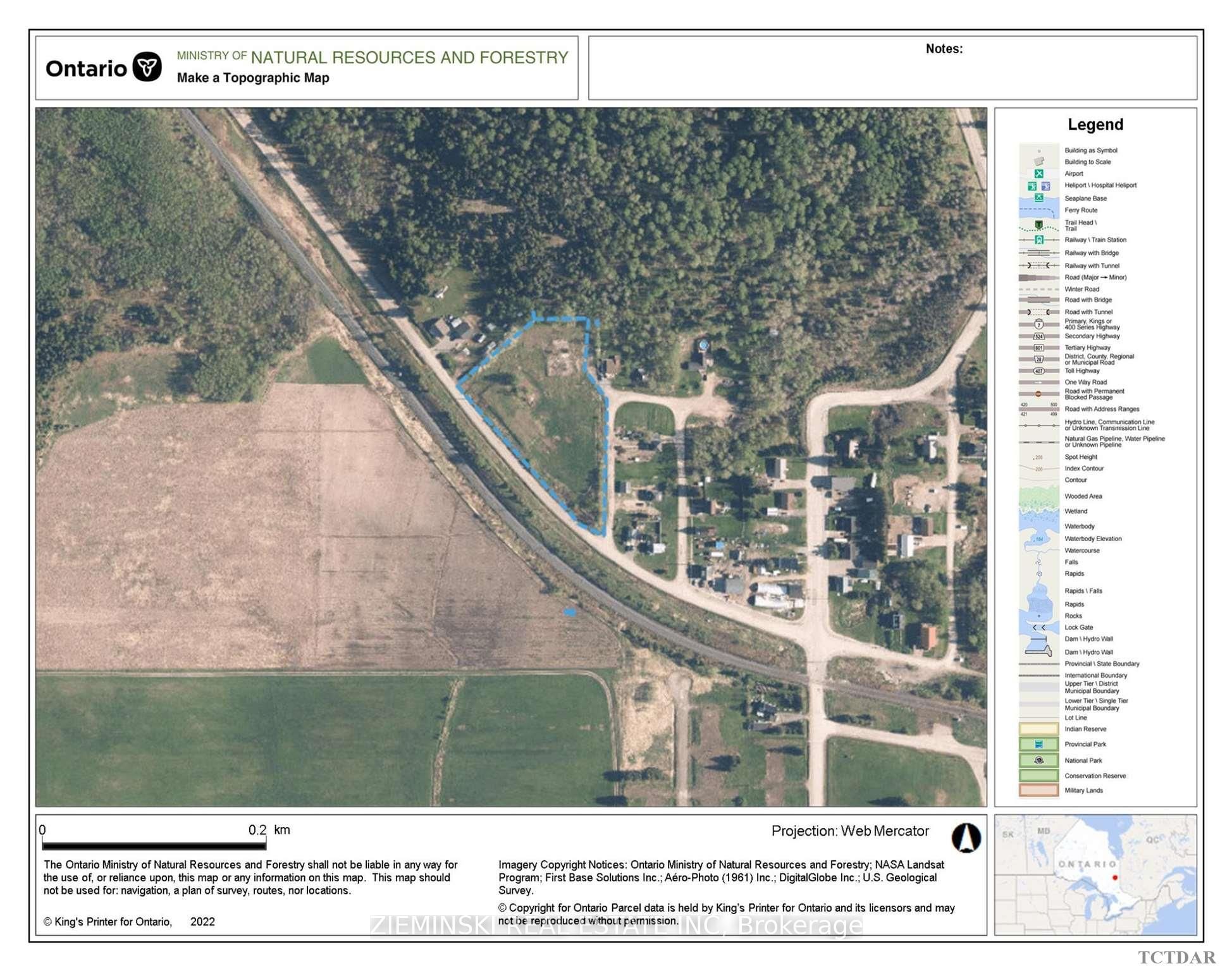This screenshot has width=1232, height=971.
Task: Click the 'International Boundary' legend label
Action: point(1095,675)
